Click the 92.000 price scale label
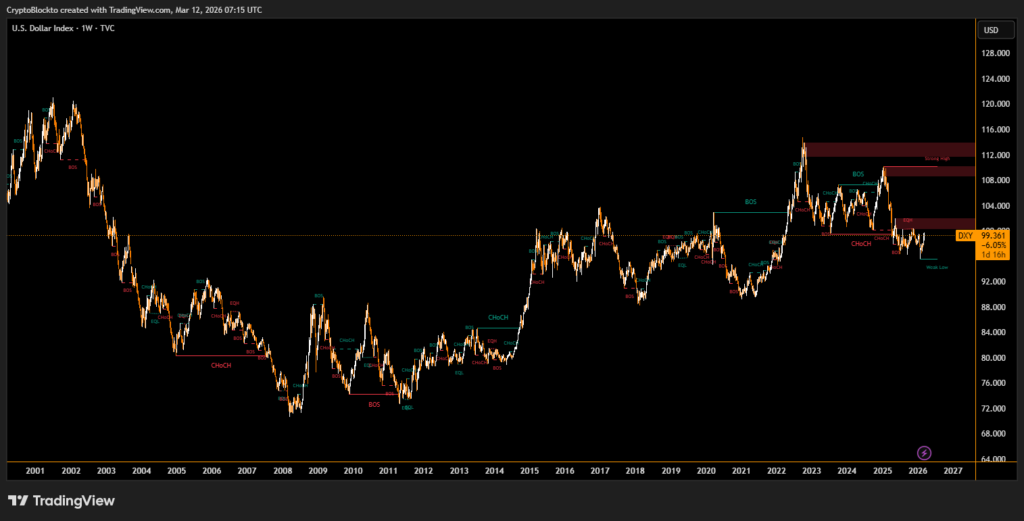Screen dimensions: 1024x521 click(993, 282)
